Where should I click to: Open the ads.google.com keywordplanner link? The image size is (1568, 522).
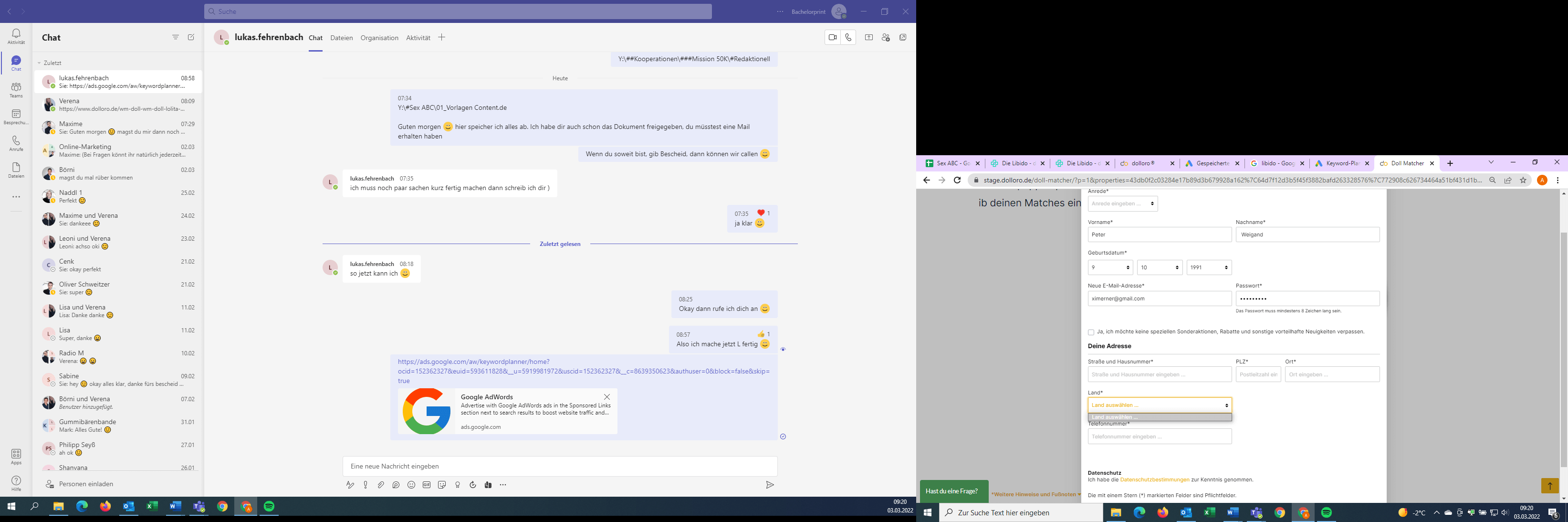[584, 371]
